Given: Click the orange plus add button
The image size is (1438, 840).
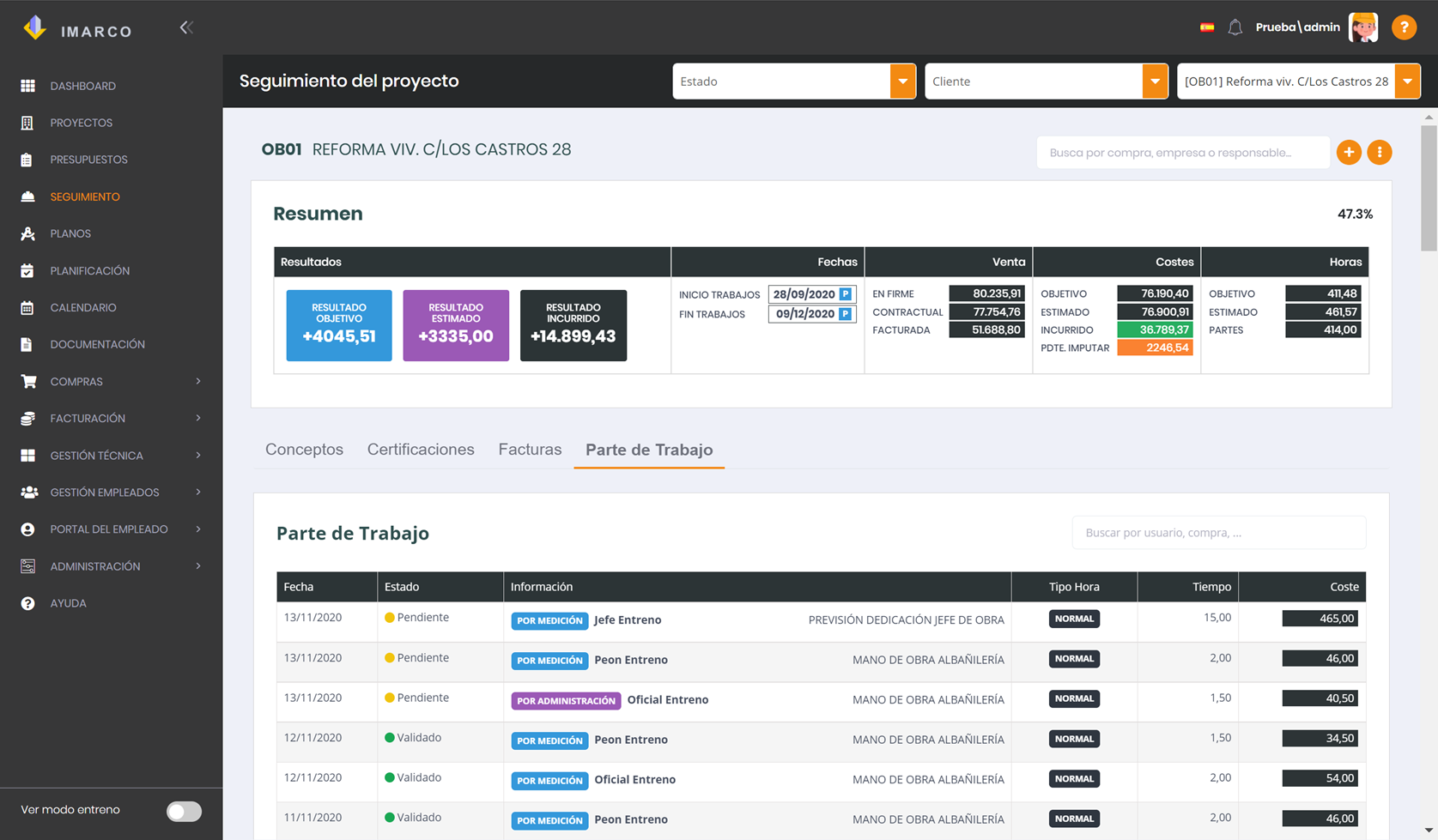Looking at the screenshot, I should click(x=1349, y=153).
